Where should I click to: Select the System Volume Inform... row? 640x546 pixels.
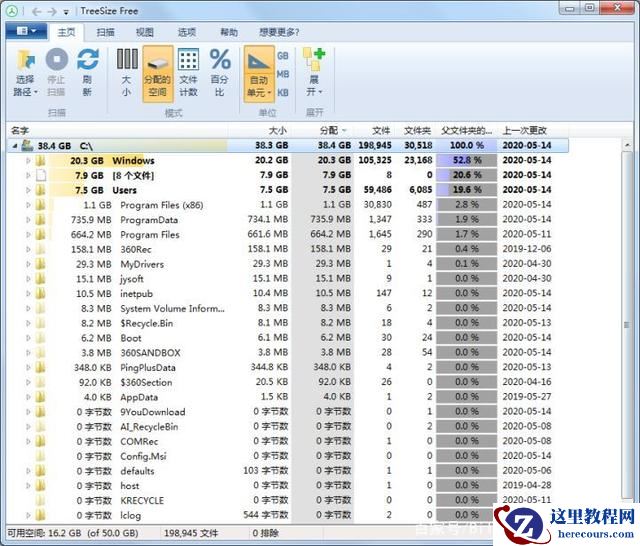coord(287,308)
